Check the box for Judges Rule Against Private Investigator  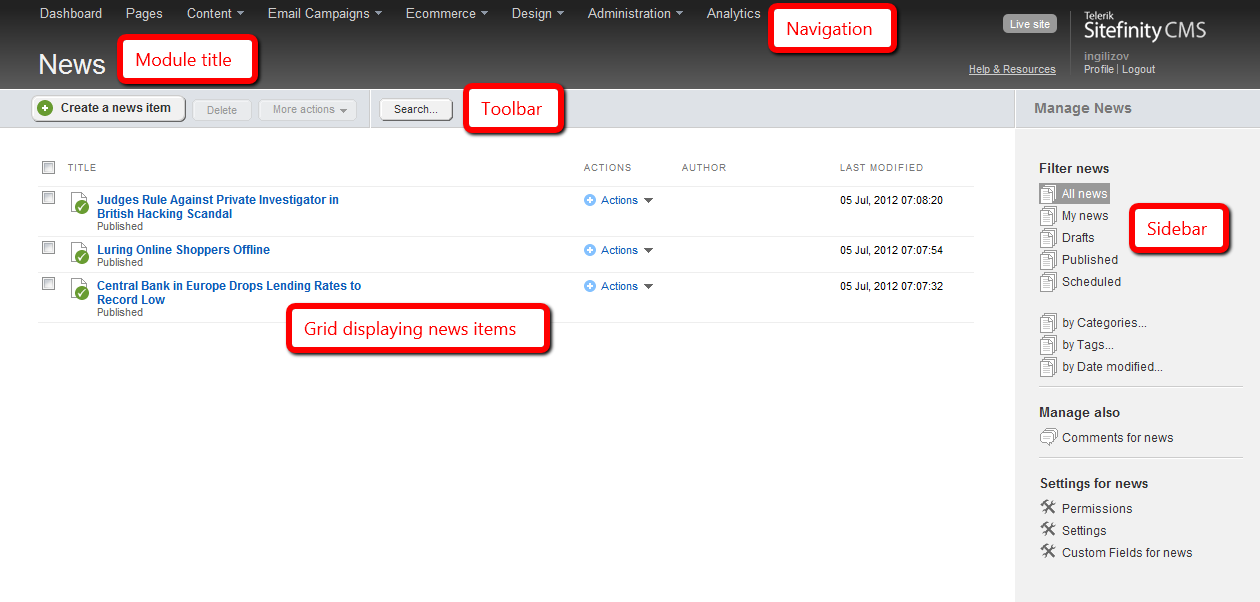tap(48, 198)
